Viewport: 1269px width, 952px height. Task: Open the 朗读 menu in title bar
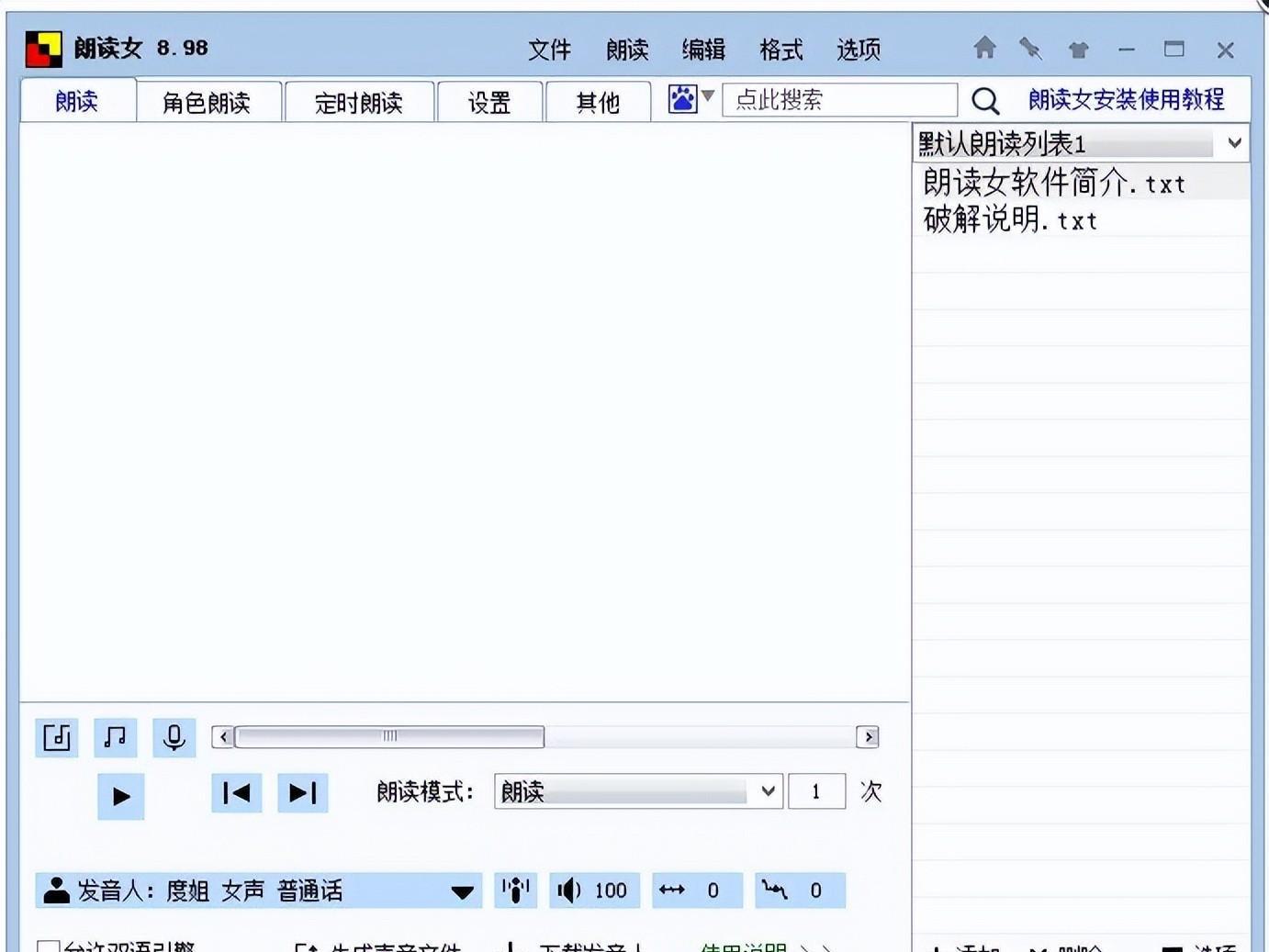627,50
